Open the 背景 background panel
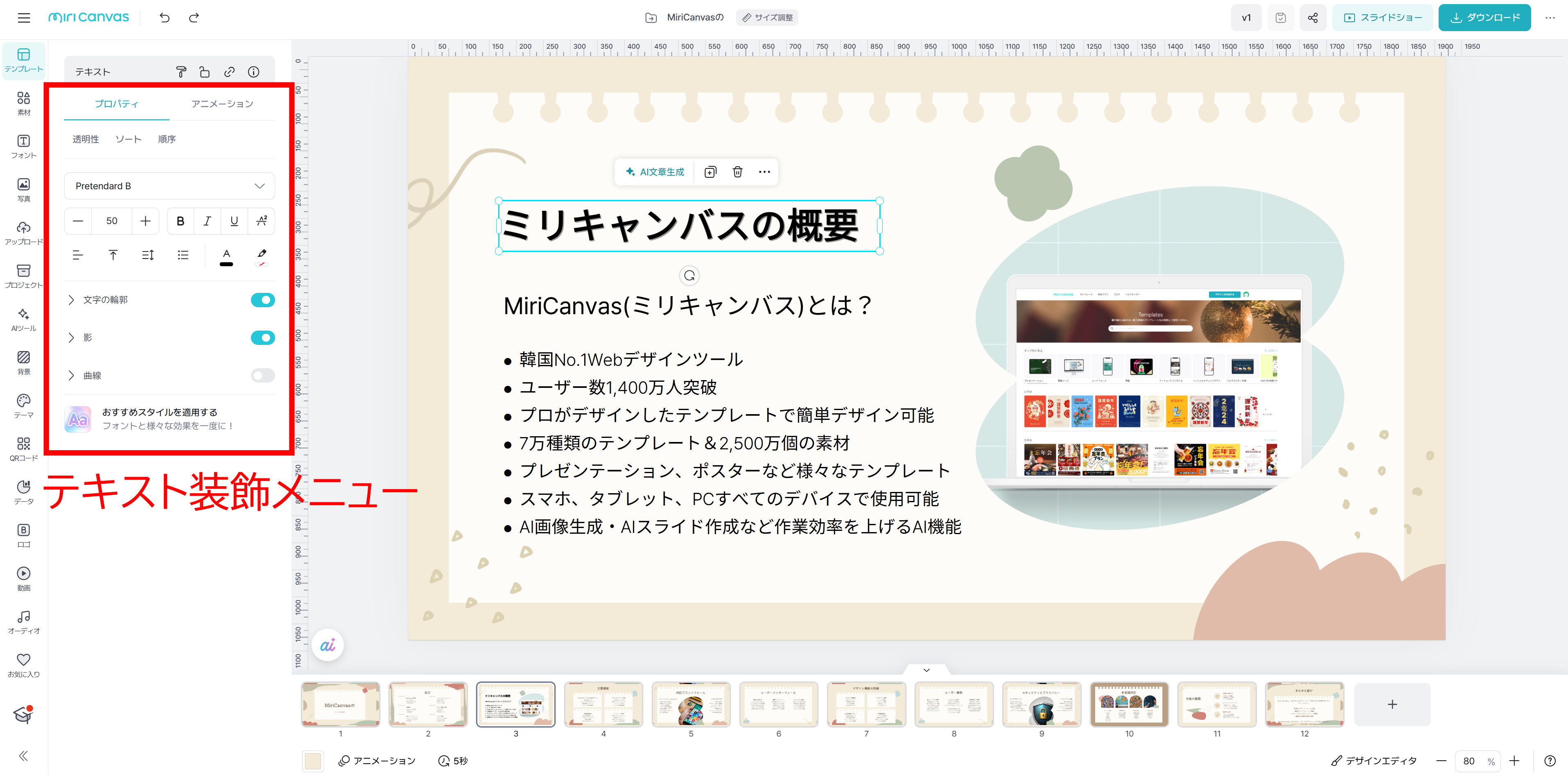 click(x=24, y=363)
